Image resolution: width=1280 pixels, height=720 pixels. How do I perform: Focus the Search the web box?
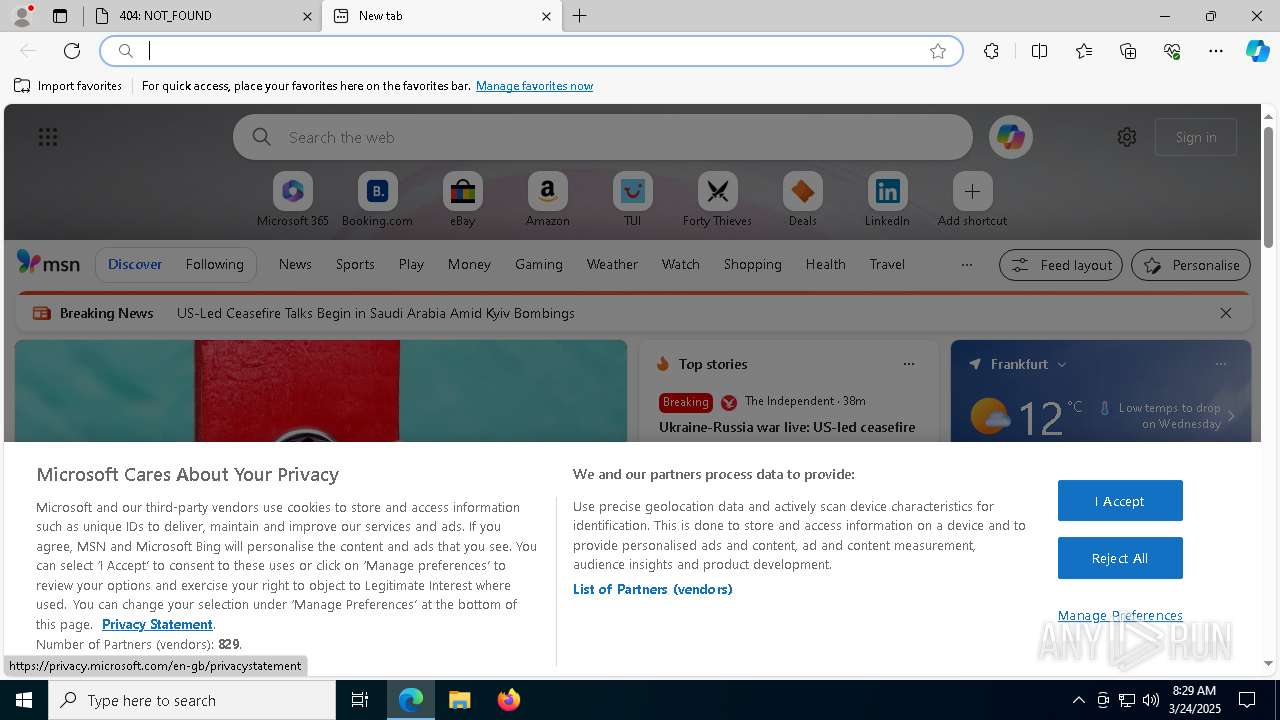point(603,137)
